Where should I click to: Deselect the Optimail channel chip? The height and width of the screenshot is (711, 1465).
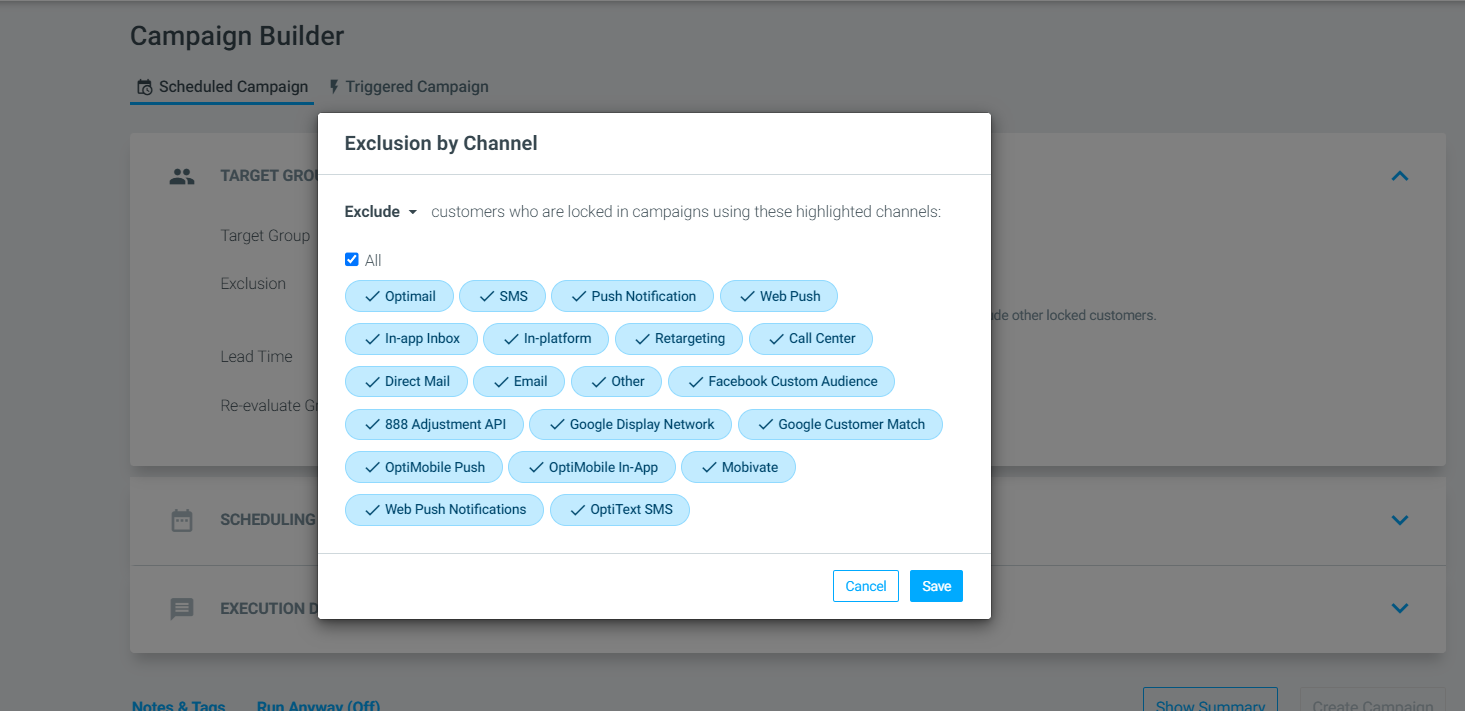399,296
